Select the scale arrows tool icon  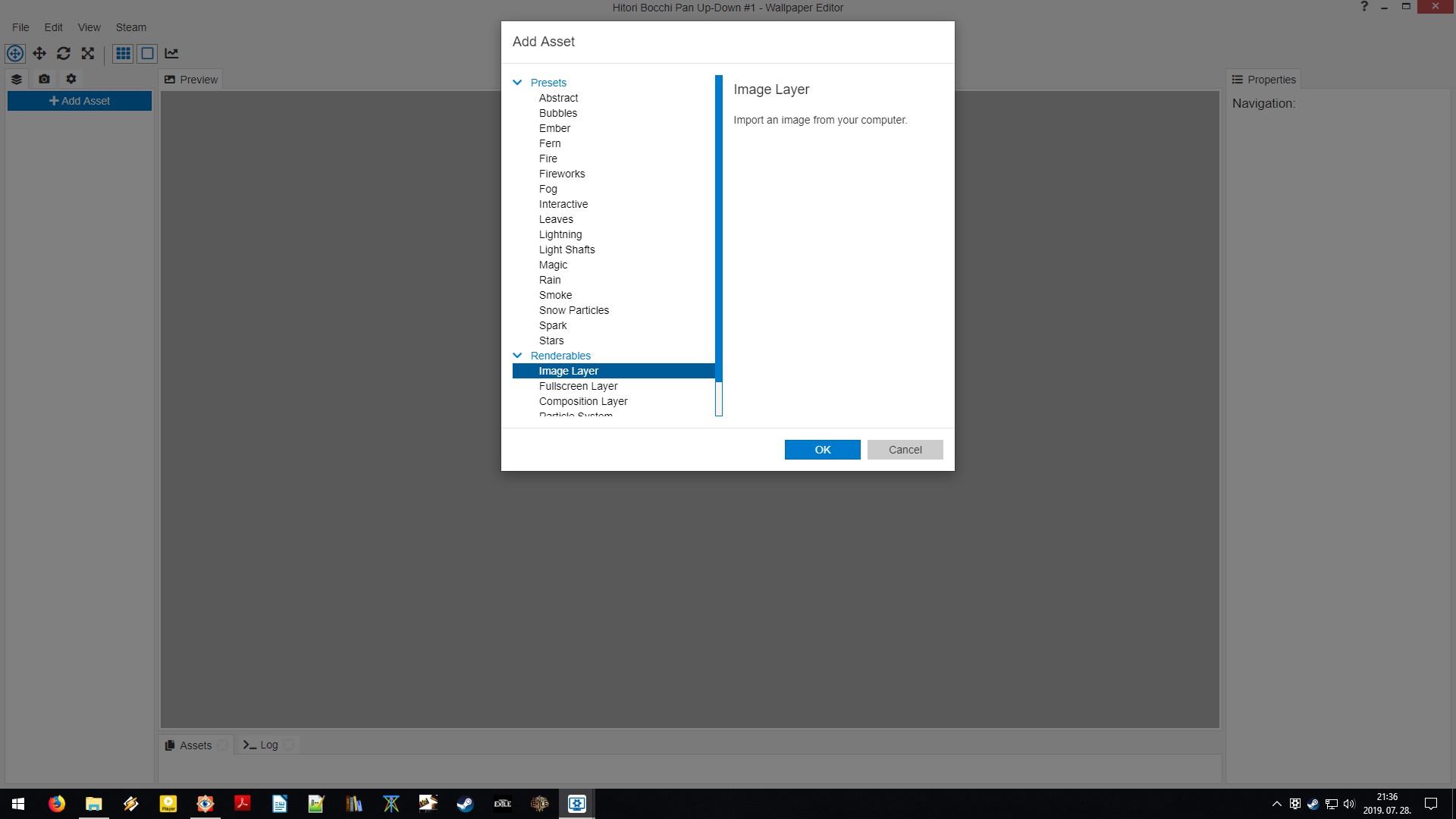click(x=88, y=53)
